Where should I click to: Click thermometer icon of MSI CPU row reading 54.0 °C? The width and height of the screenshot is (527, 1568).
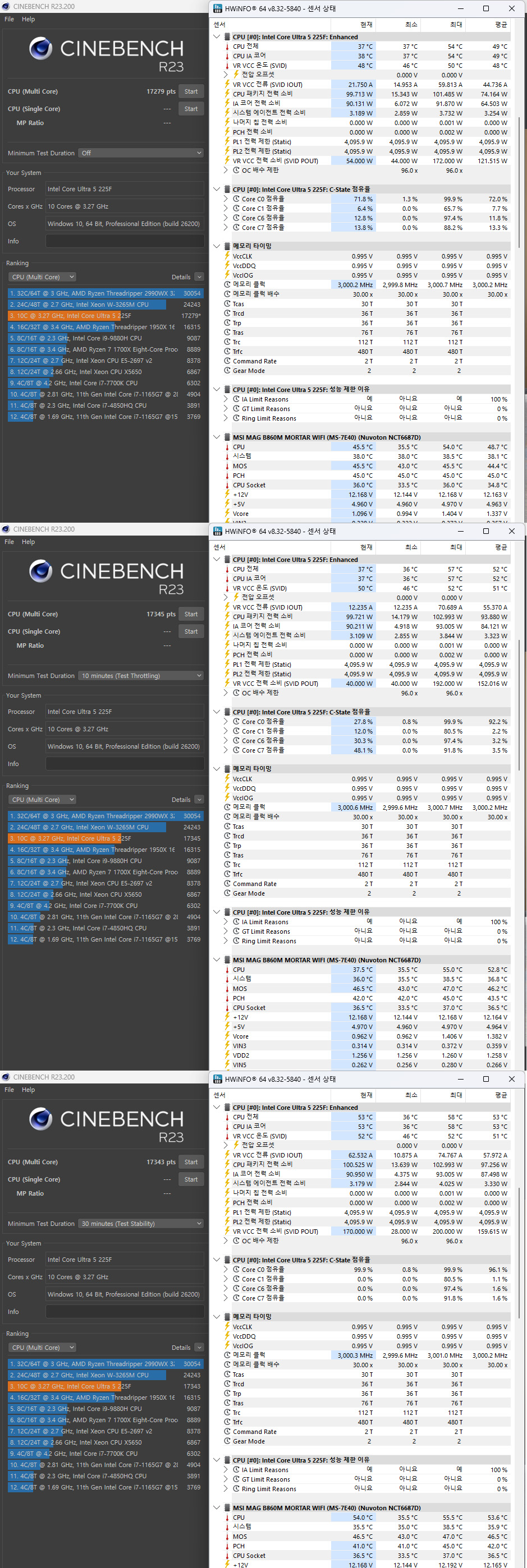[x=227, y=1518]
